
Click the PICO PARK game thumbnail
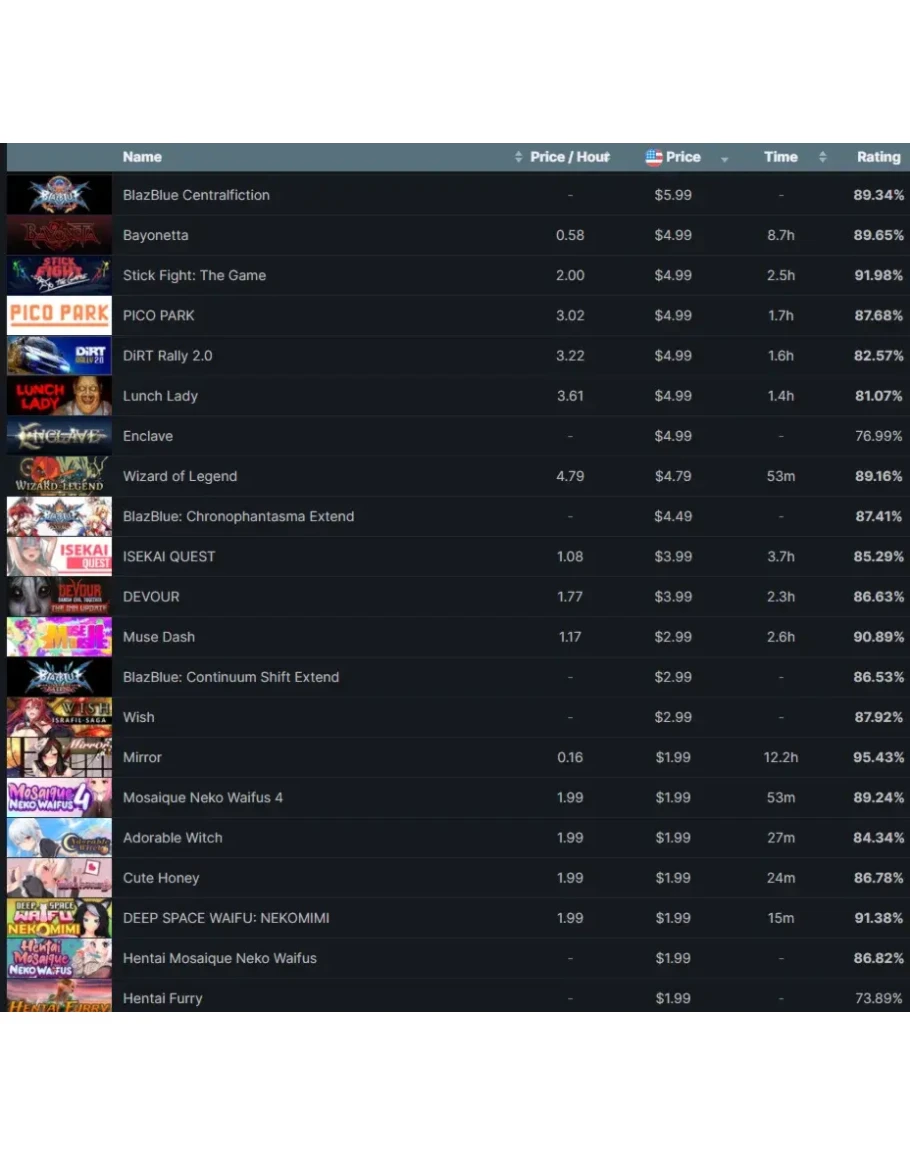tap(60, 315)
